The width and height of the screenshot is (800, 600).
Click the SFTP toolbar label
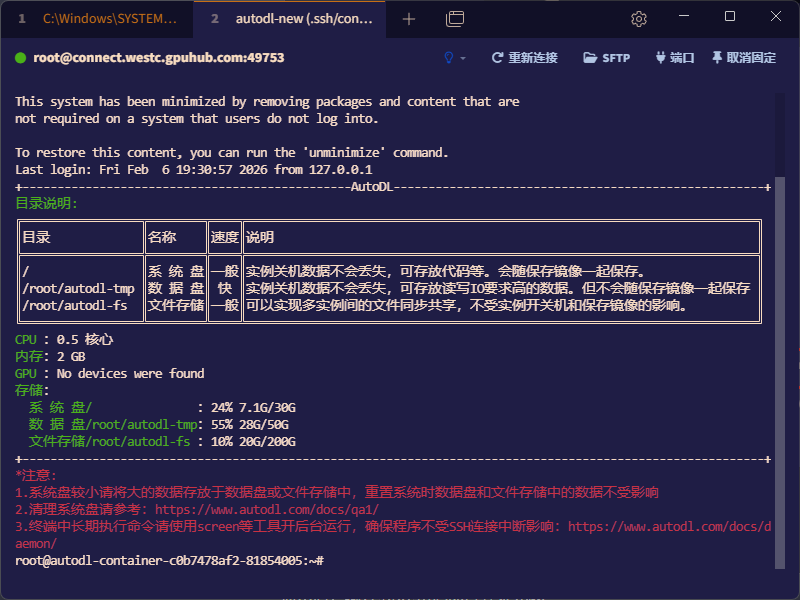pos(615,57)
